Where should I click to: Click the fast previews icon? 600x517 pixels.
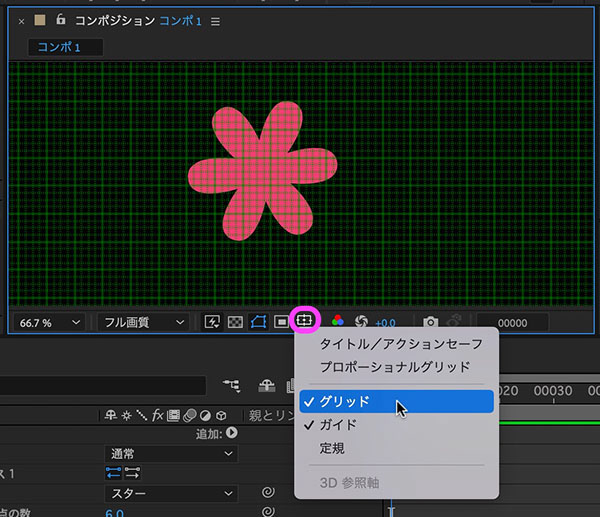click(x=212, y=322)
